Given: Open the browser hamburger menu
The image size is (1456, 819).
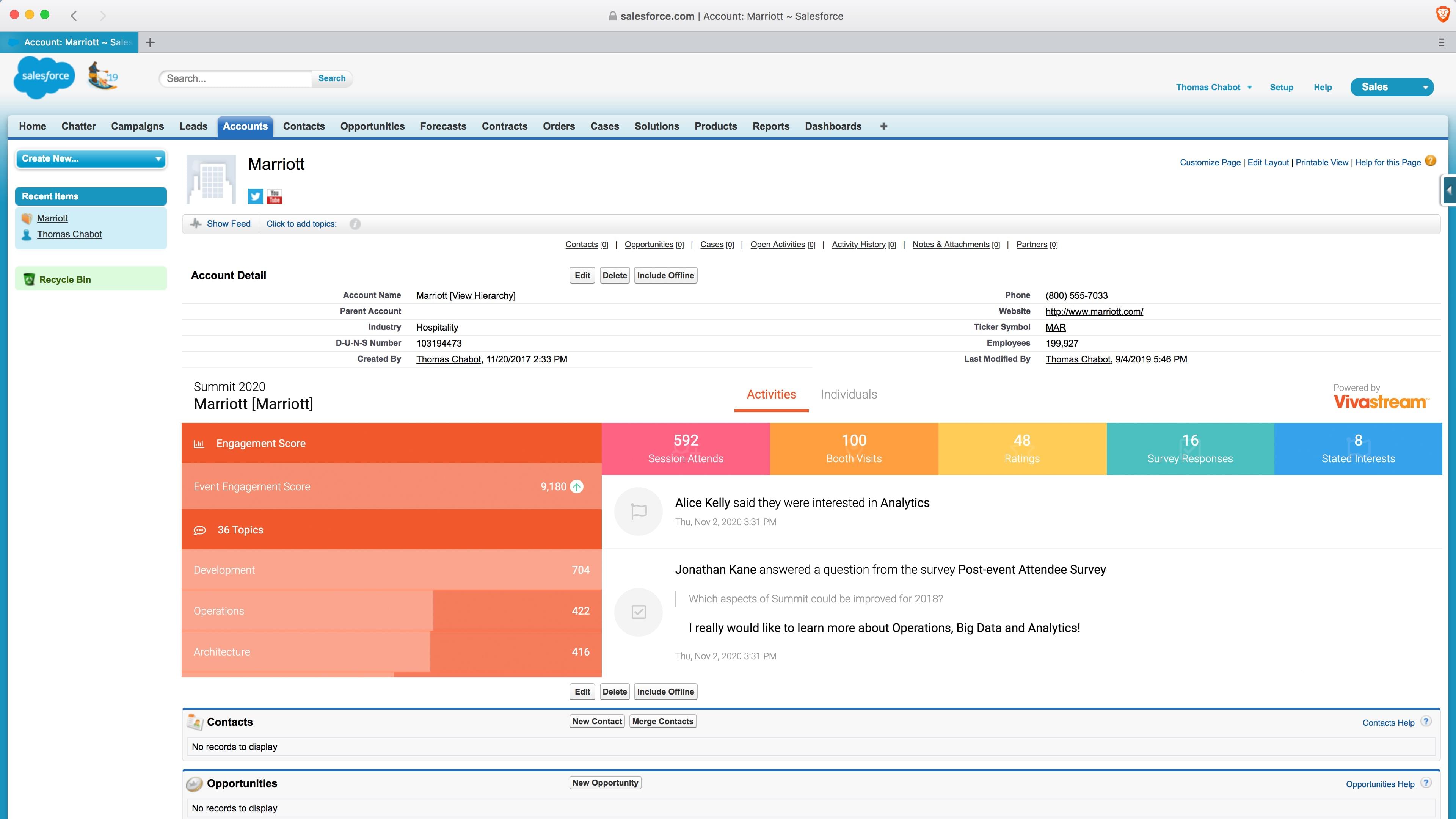Looking at the screenshot, I should [x=1441, y=42].
